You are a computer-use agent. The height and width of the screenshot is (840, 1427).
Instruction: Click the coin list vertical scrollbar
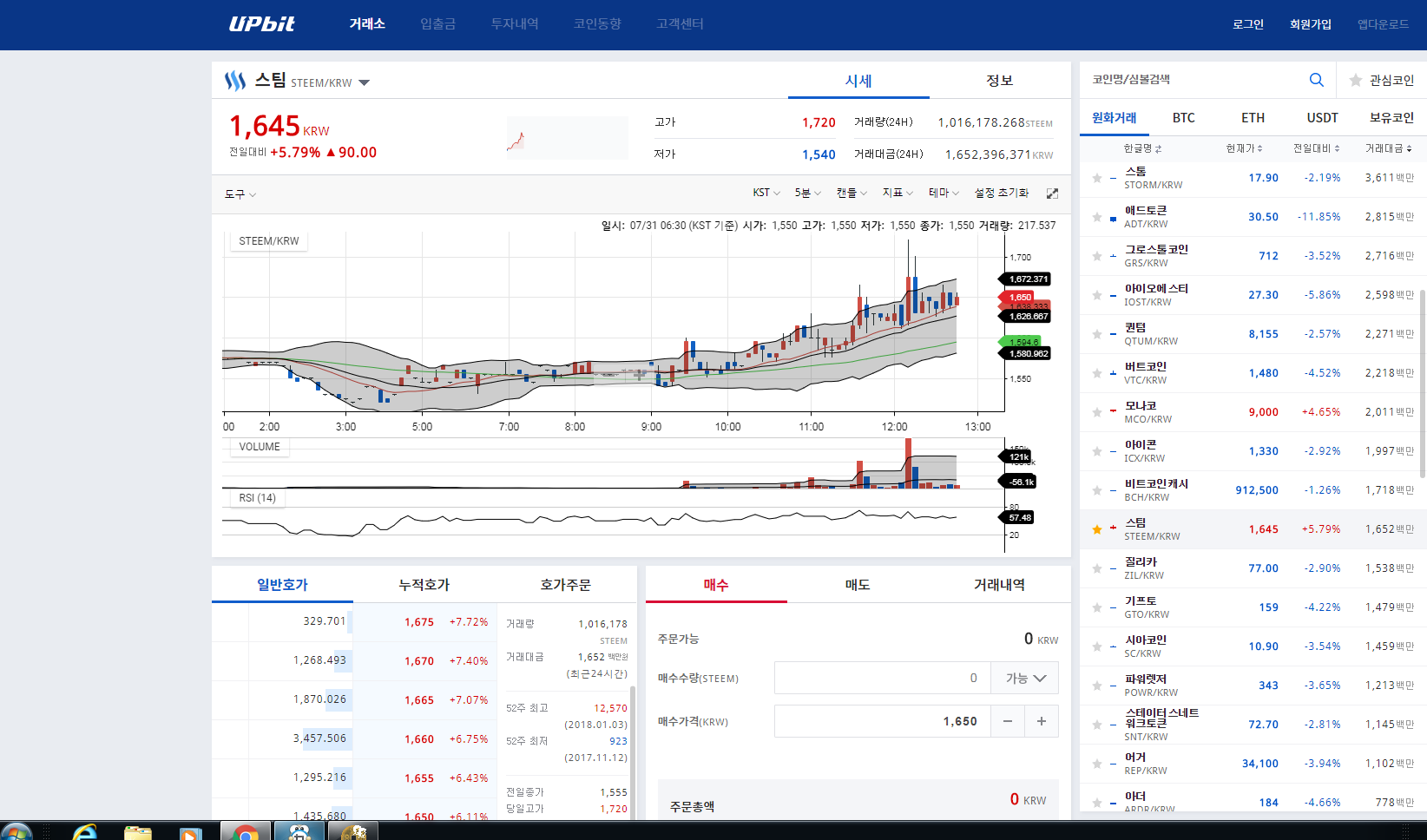tap(1423, 383)
